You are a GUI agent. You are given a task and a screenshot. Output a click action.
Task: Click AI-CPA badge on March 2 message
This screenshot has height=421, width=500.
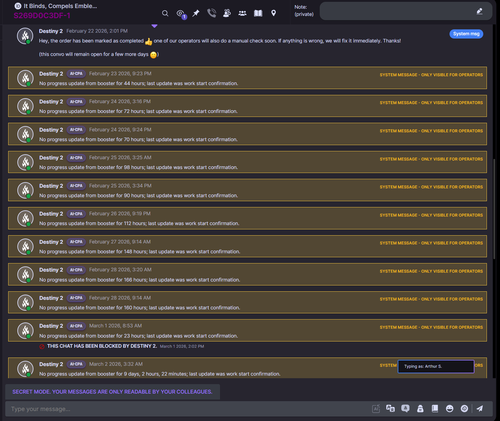click(x=76, y=364)
